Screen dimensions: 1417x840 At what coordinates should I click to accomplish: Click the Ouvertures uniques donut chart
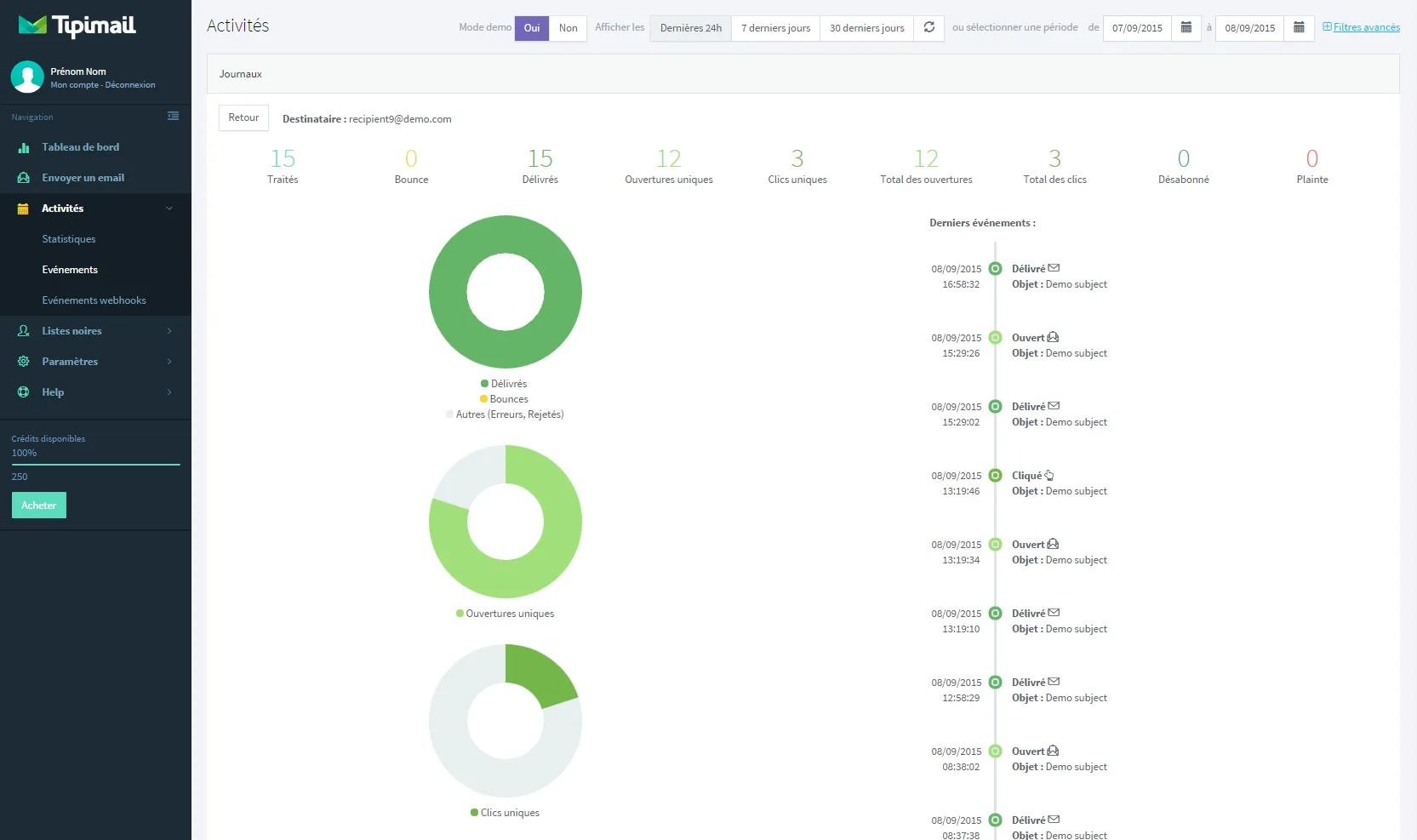pyautogui.click(x=506, y=522)
